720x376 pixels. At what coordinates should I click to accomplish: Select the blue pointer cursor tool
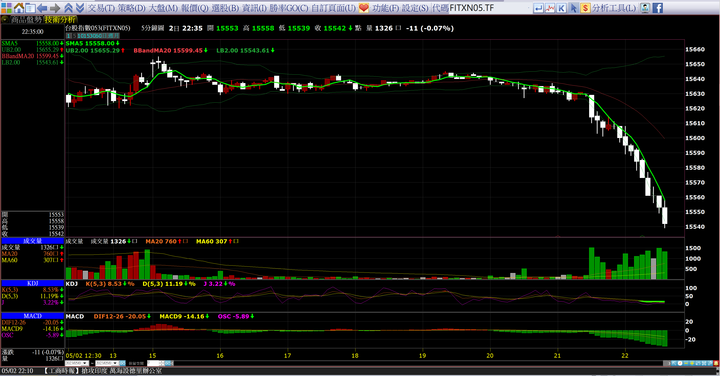point(573,8)
